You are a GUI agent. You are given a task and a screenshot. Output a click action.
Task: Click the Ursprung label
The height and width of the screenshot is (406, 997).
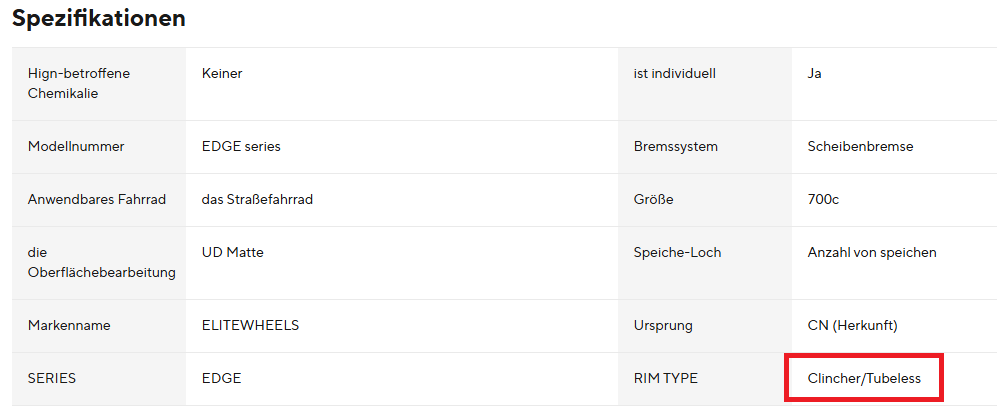click(x=663, y=326)
